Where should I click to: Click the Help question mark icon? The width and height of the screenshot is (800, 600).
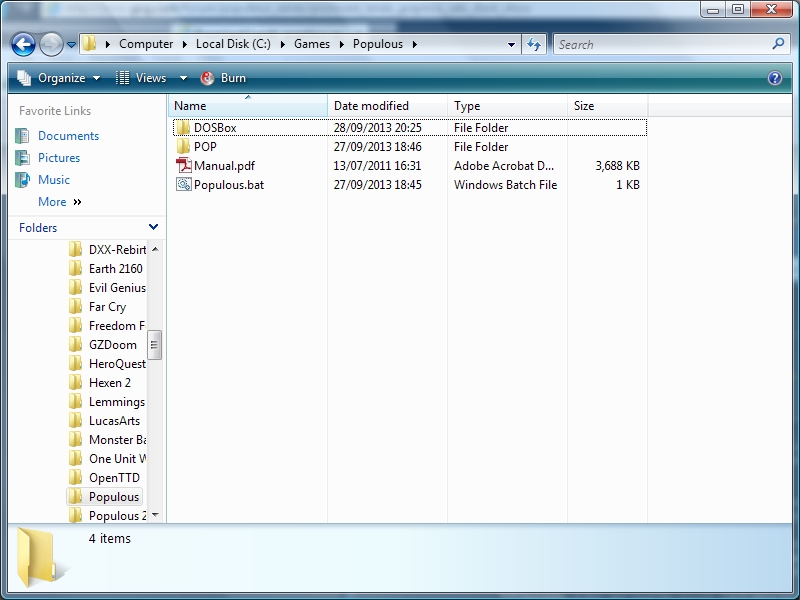774,78
